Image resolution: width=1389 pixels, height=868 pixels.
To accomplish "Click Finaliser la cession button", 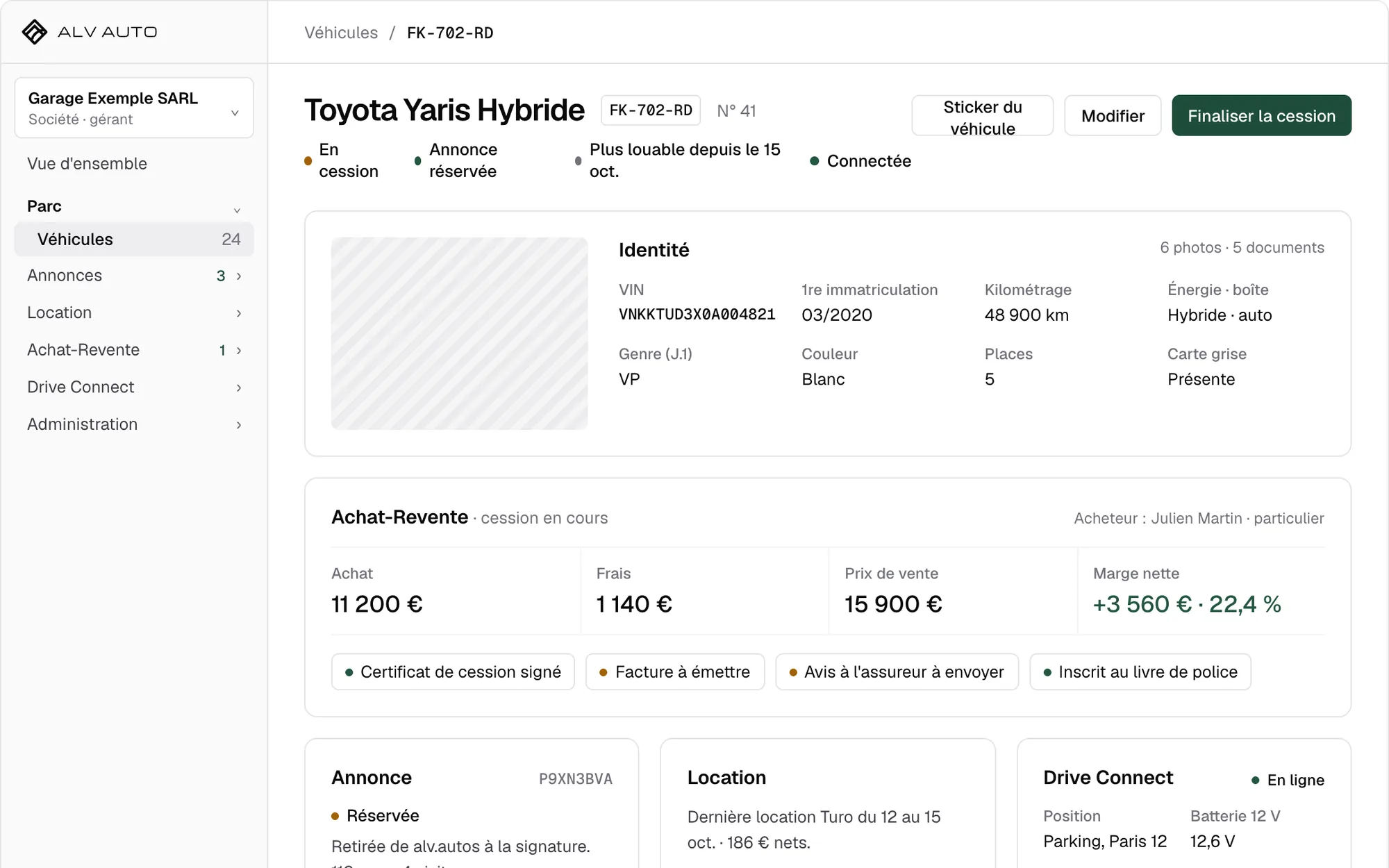I will tap(1261, 116).
